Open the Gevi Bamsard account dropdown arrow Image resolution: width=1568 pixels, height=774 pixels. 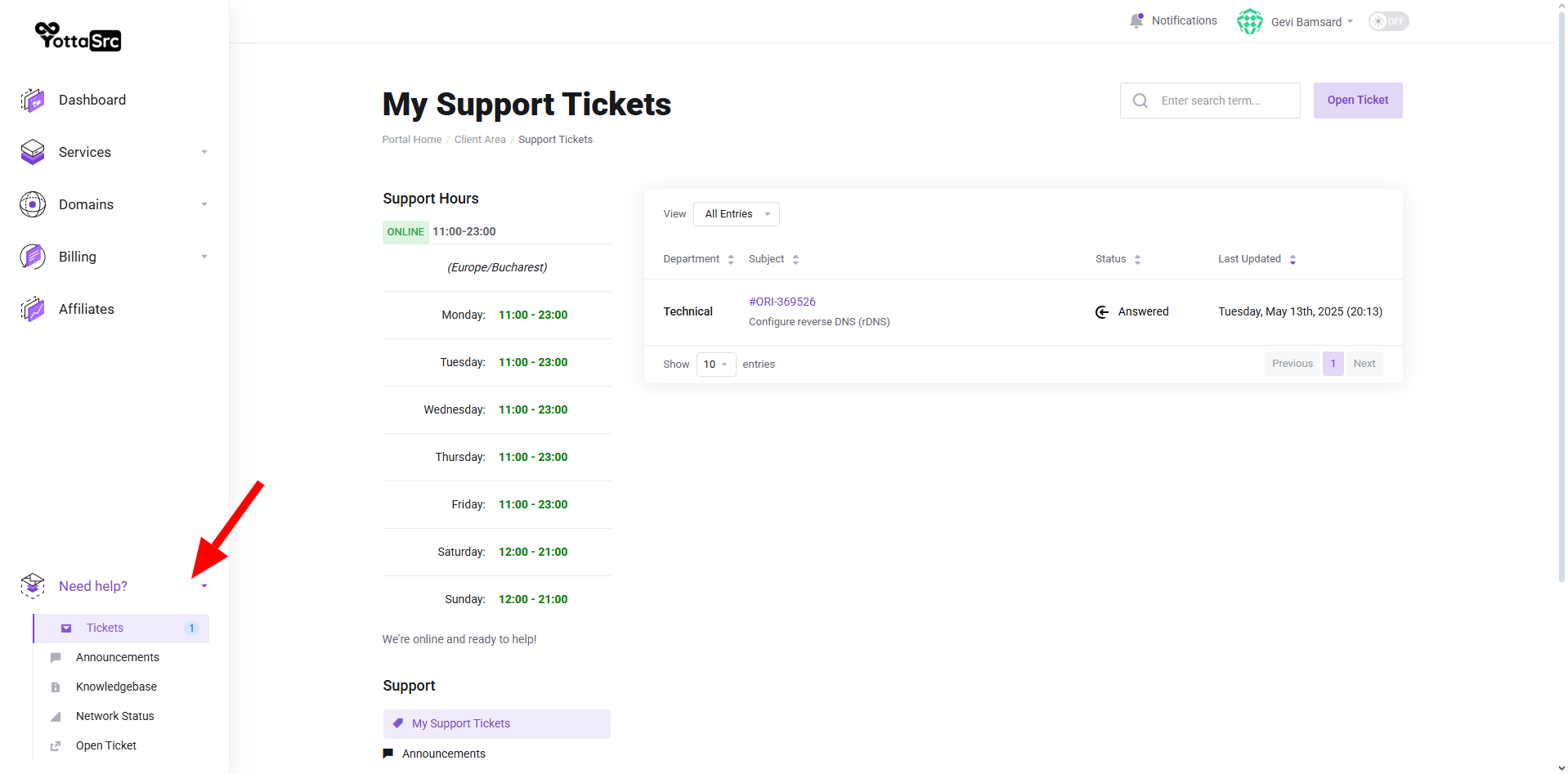tap(1351, 21)
